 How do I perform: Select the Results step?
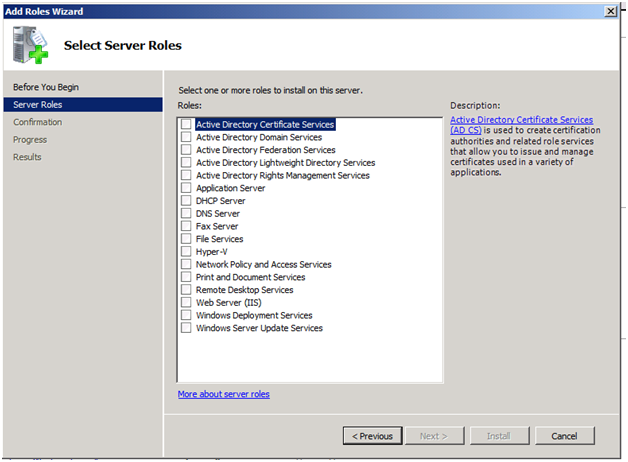pyautogui.click(x=27, y=157)
